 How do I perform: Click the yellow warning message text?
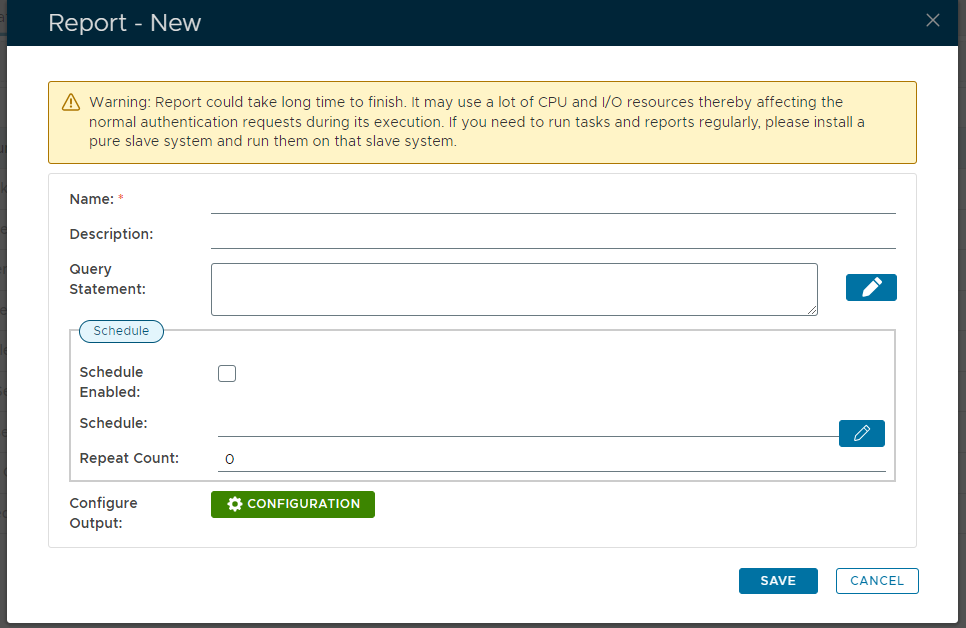click(x=478, y=122)
